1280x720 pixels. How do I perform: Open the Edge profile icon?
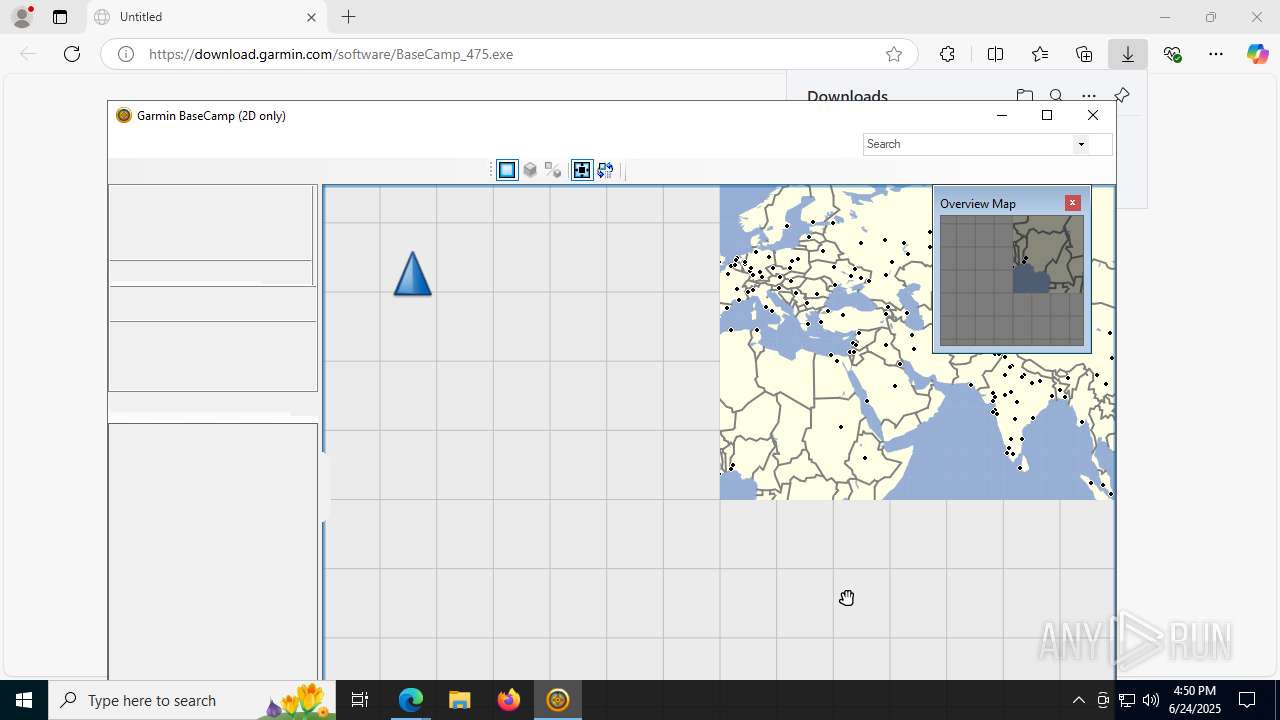coord(22,16)
